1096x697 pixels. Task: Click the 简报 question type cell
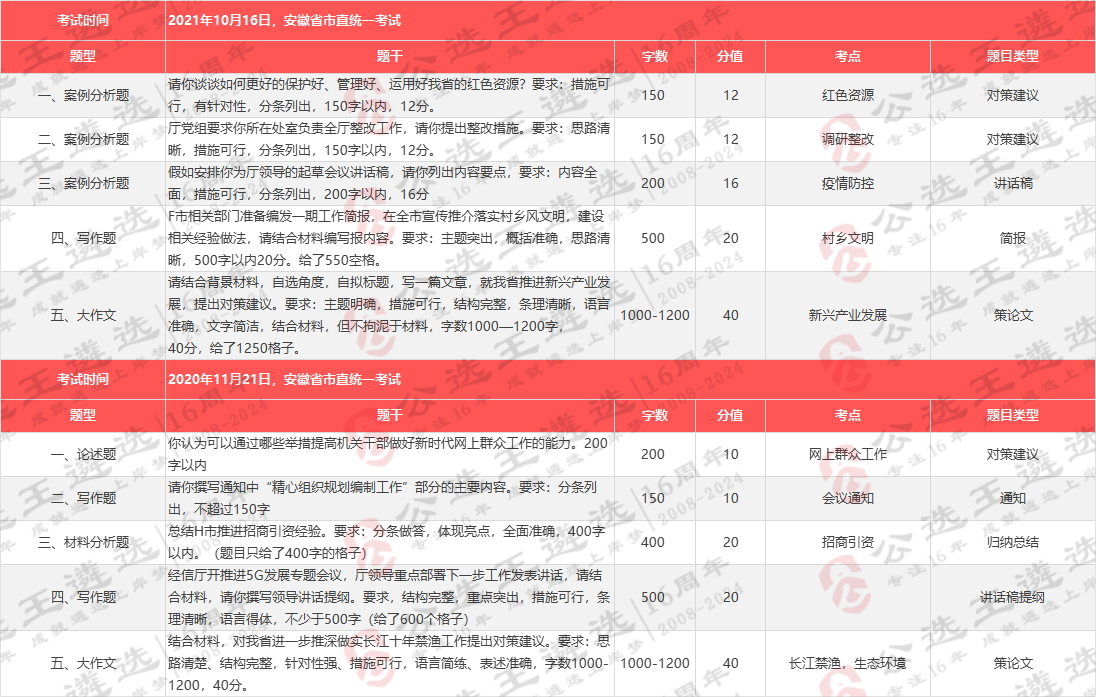tap(1012, 238)
